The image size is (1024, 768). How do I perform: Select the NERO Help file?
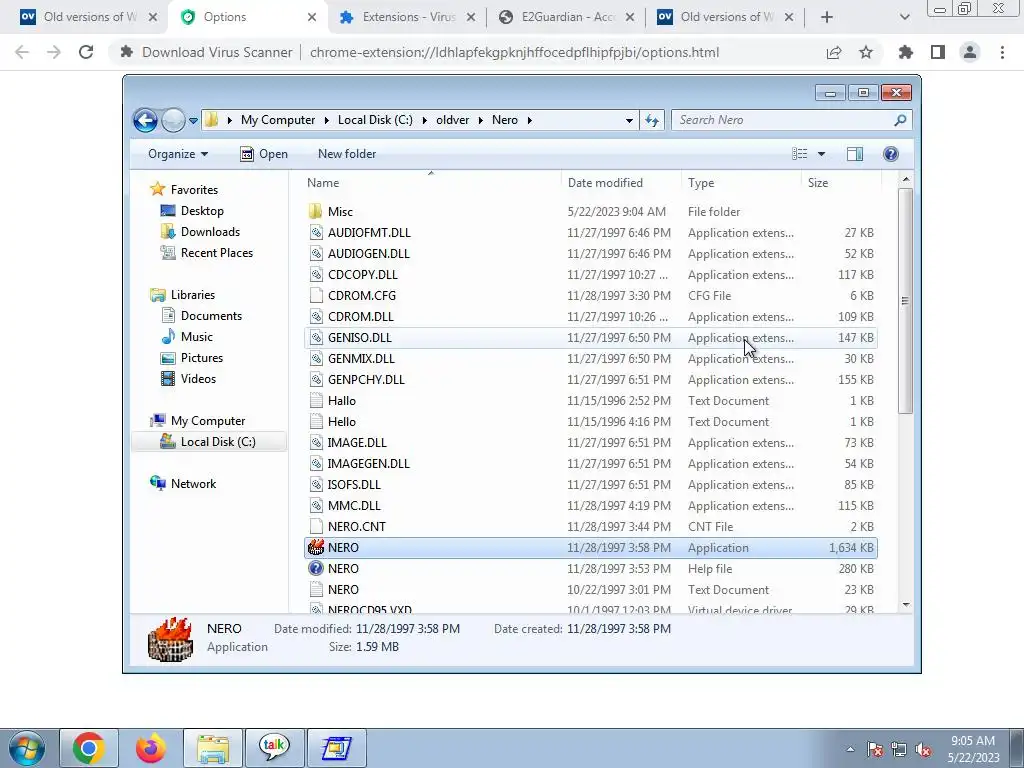[x=590, y=568]
